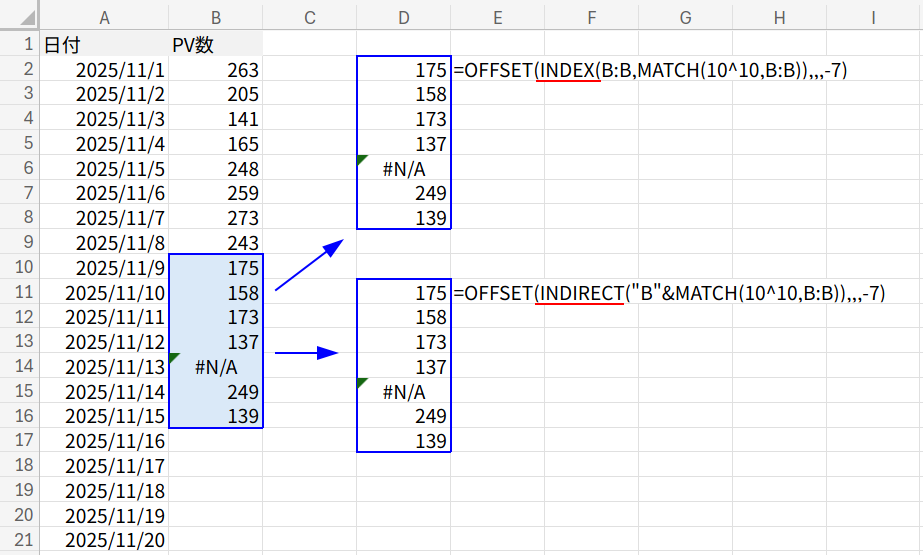Select the date cell 2025/11/1

coord(104,70)
